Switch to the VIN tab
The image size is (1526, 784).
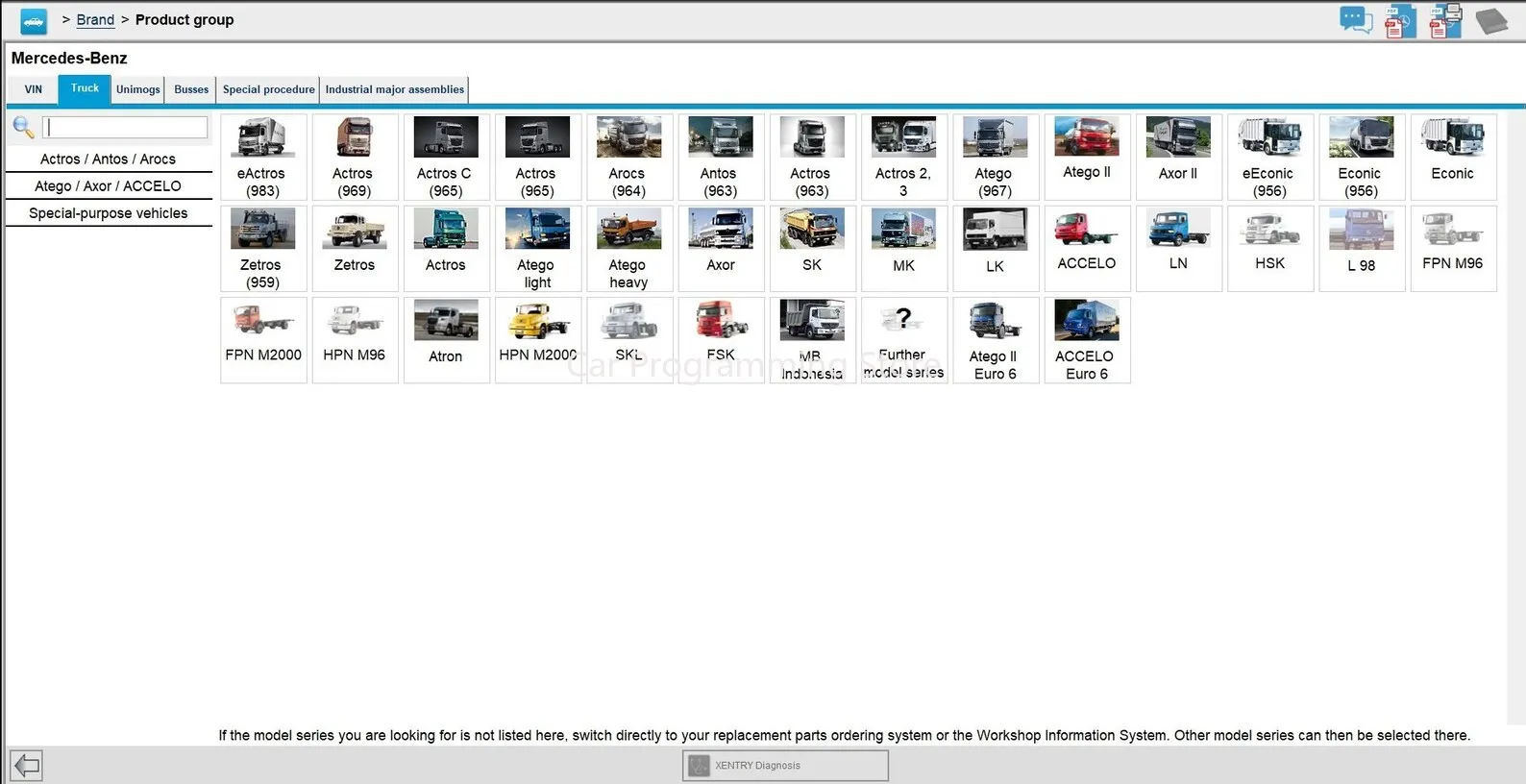pos(34,89)
